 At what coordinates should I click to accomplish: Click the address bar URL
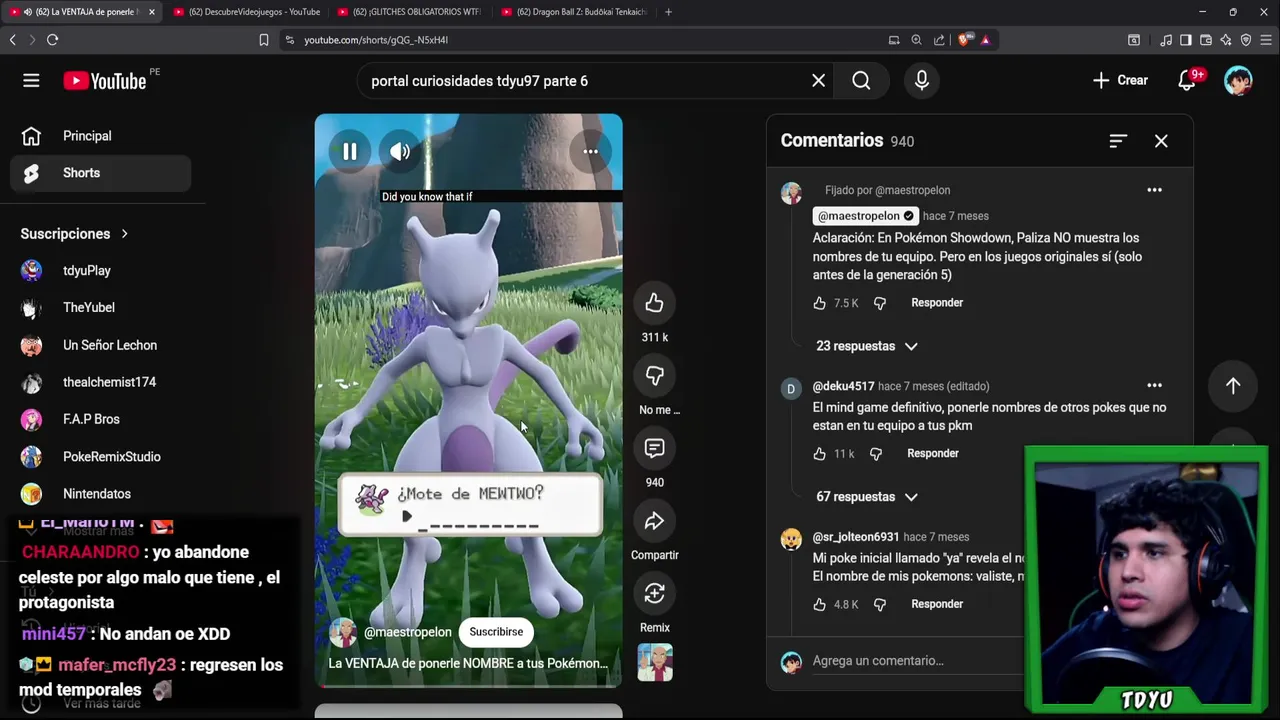coord(376,40)
